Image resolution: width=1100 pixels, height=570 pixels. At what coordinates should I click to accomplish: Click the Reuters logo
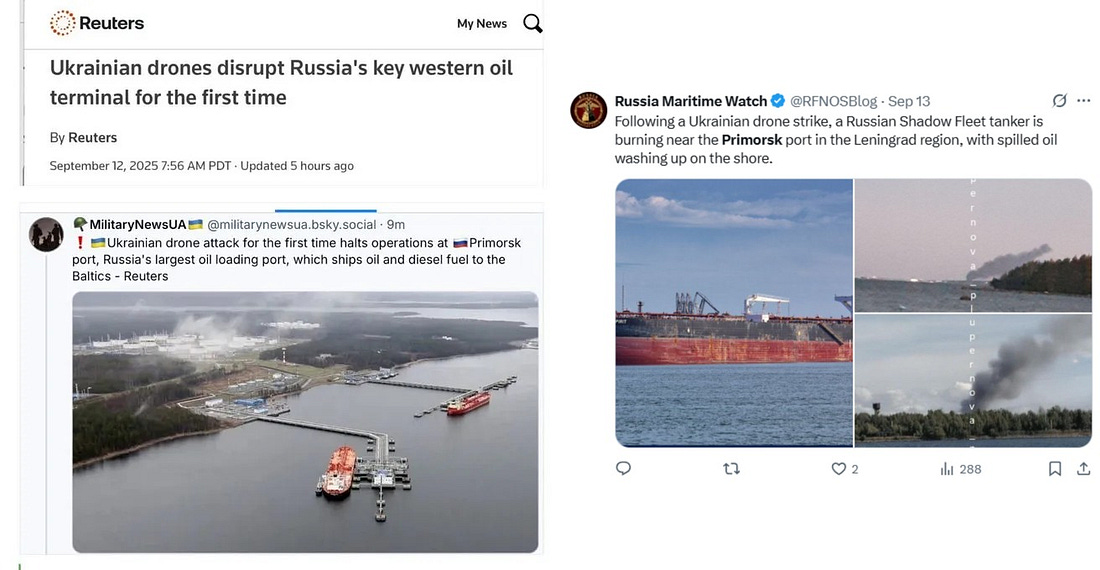tap(97, 23)
